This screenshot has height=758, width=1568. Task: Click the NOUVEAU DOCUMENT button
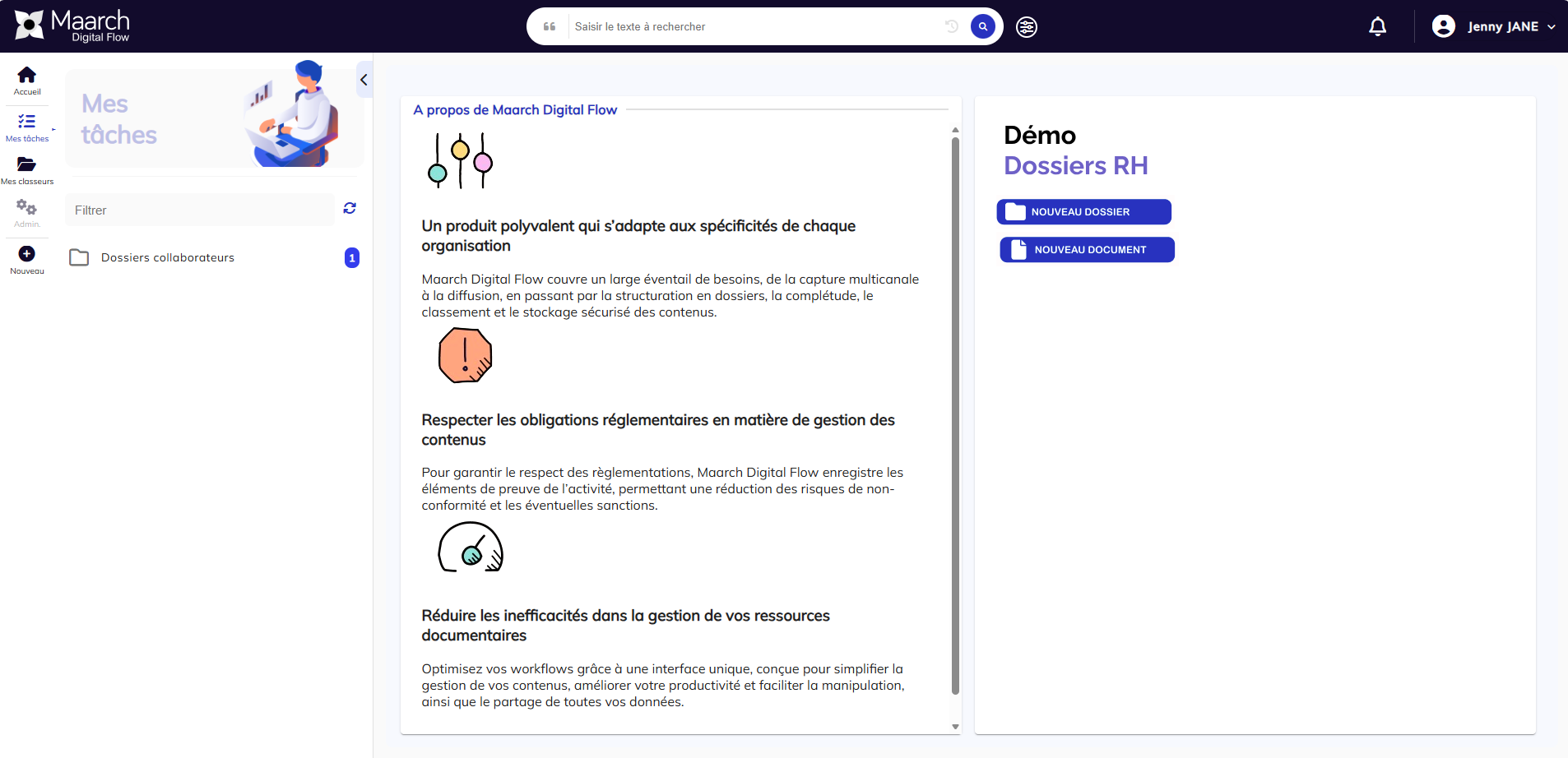click(x=1087, y=250)
